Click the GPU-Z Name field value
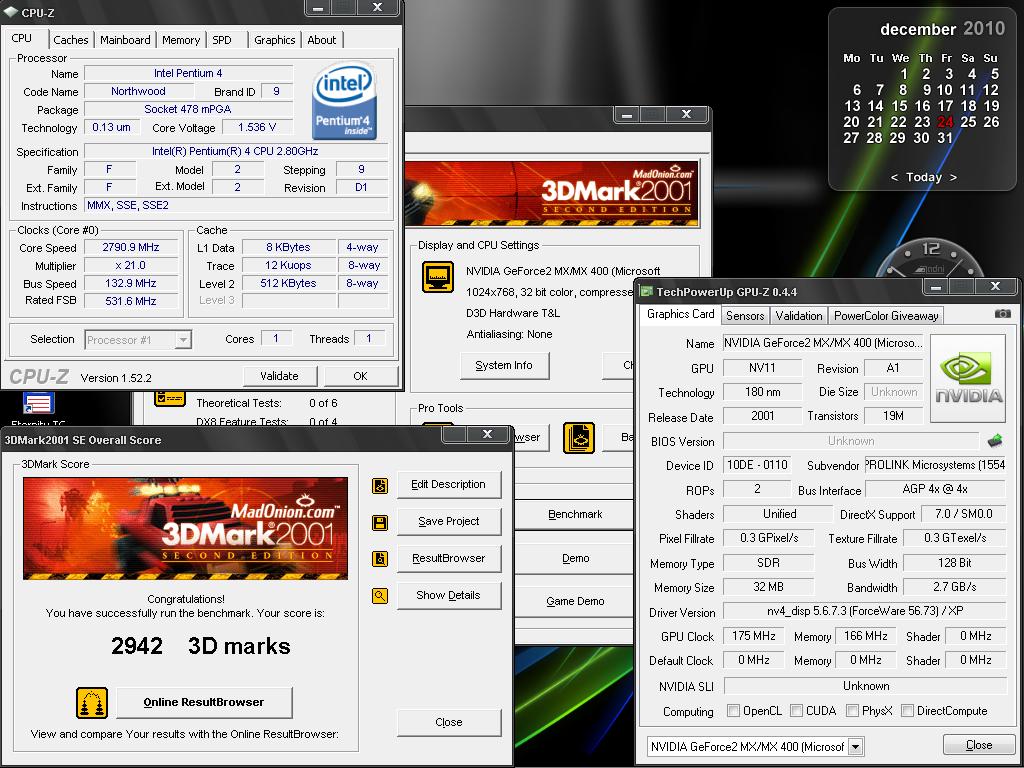This screenshot has height=768, width=1024. (823, 343)
